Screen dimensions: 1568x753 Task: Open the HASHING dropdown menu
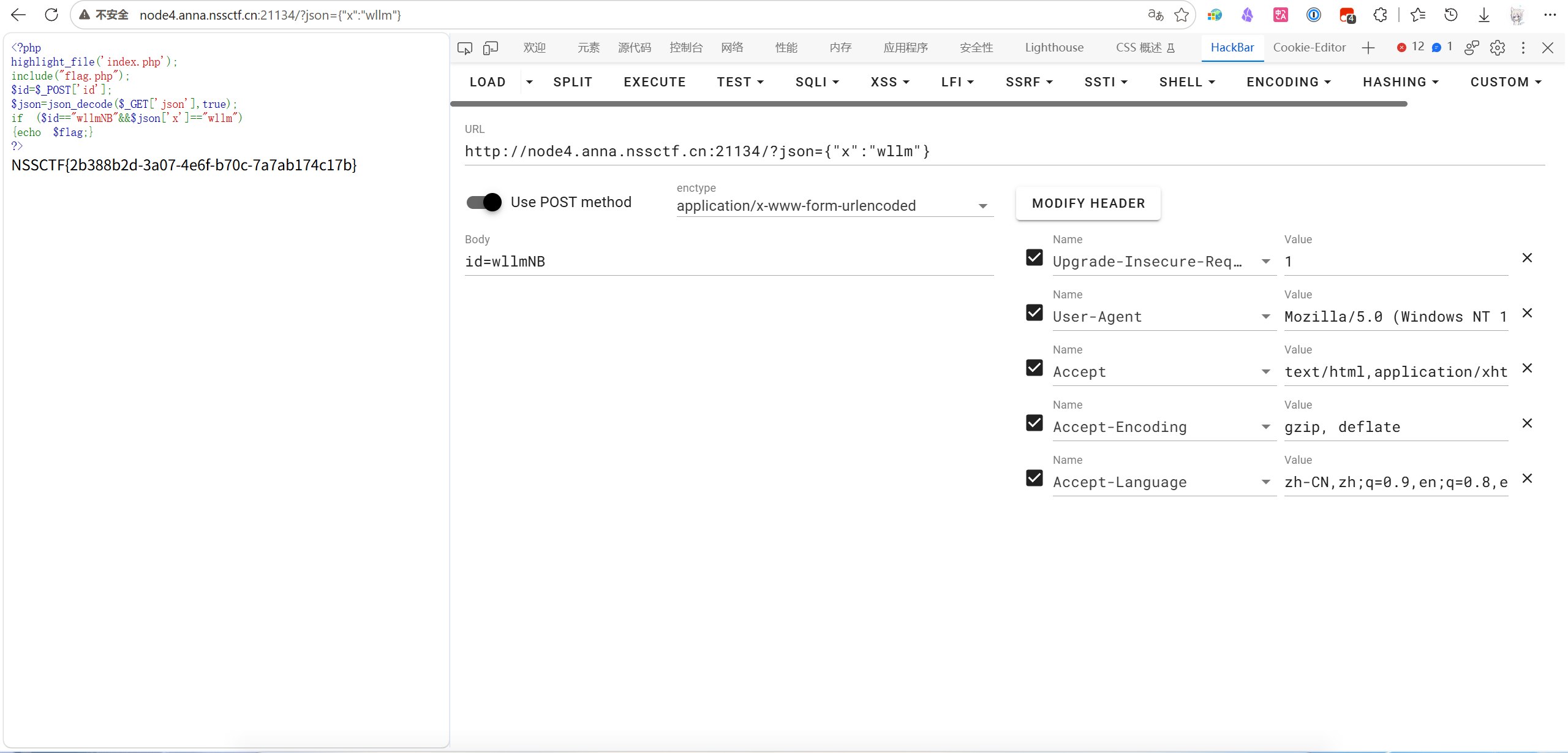pos(1401,82)
